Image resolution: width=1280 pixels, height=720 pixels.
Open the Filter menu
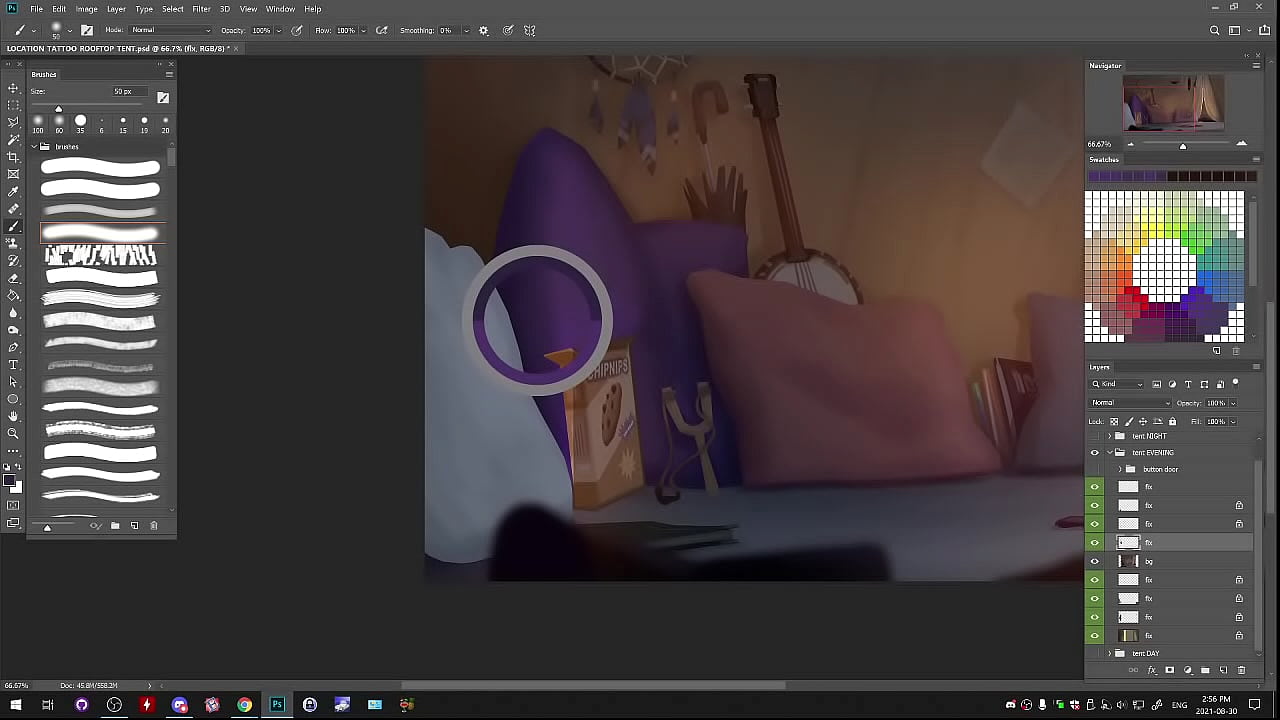201,9
